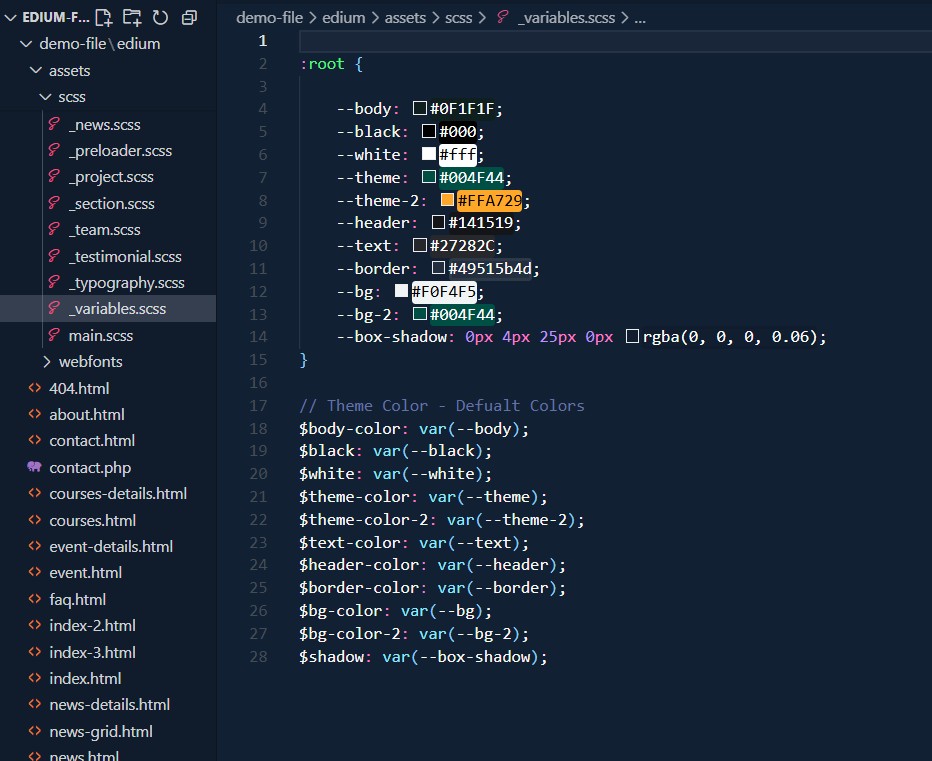This screenshot has width=932, height=761.
Task: Open the color picker for --theme #004F44
Action: click(429, 177)
